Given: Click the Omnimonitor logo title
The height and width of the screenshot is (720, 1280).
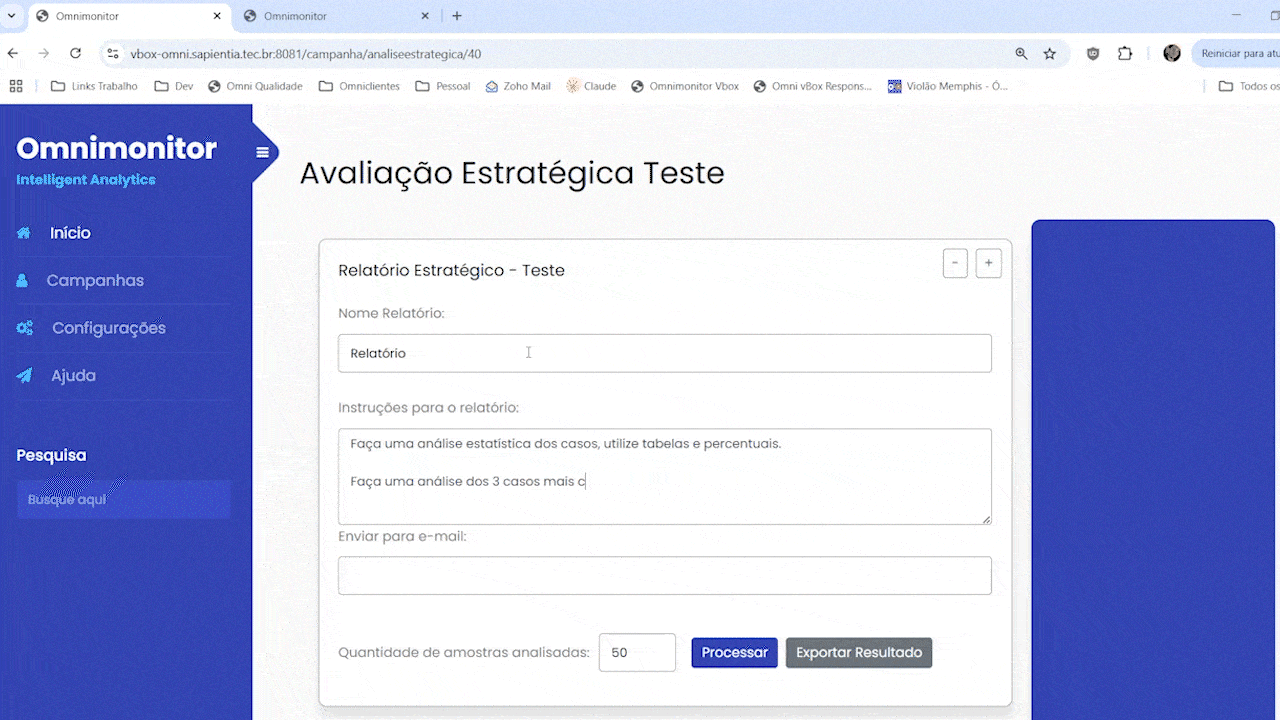Looking at the screenshot, I should (x=116, y=148).
